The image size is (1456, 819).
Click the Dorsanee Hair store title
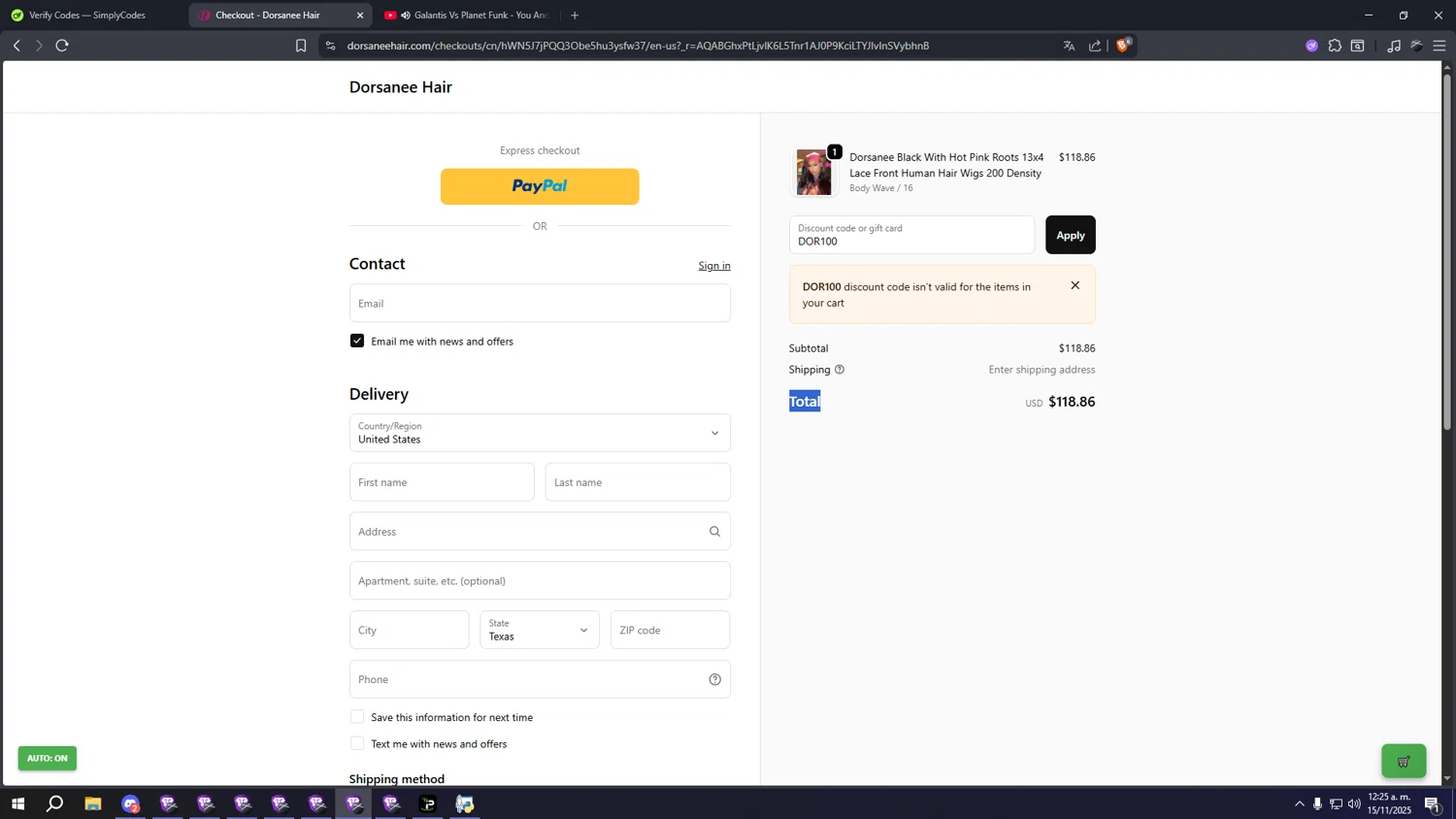coord(401,87)
